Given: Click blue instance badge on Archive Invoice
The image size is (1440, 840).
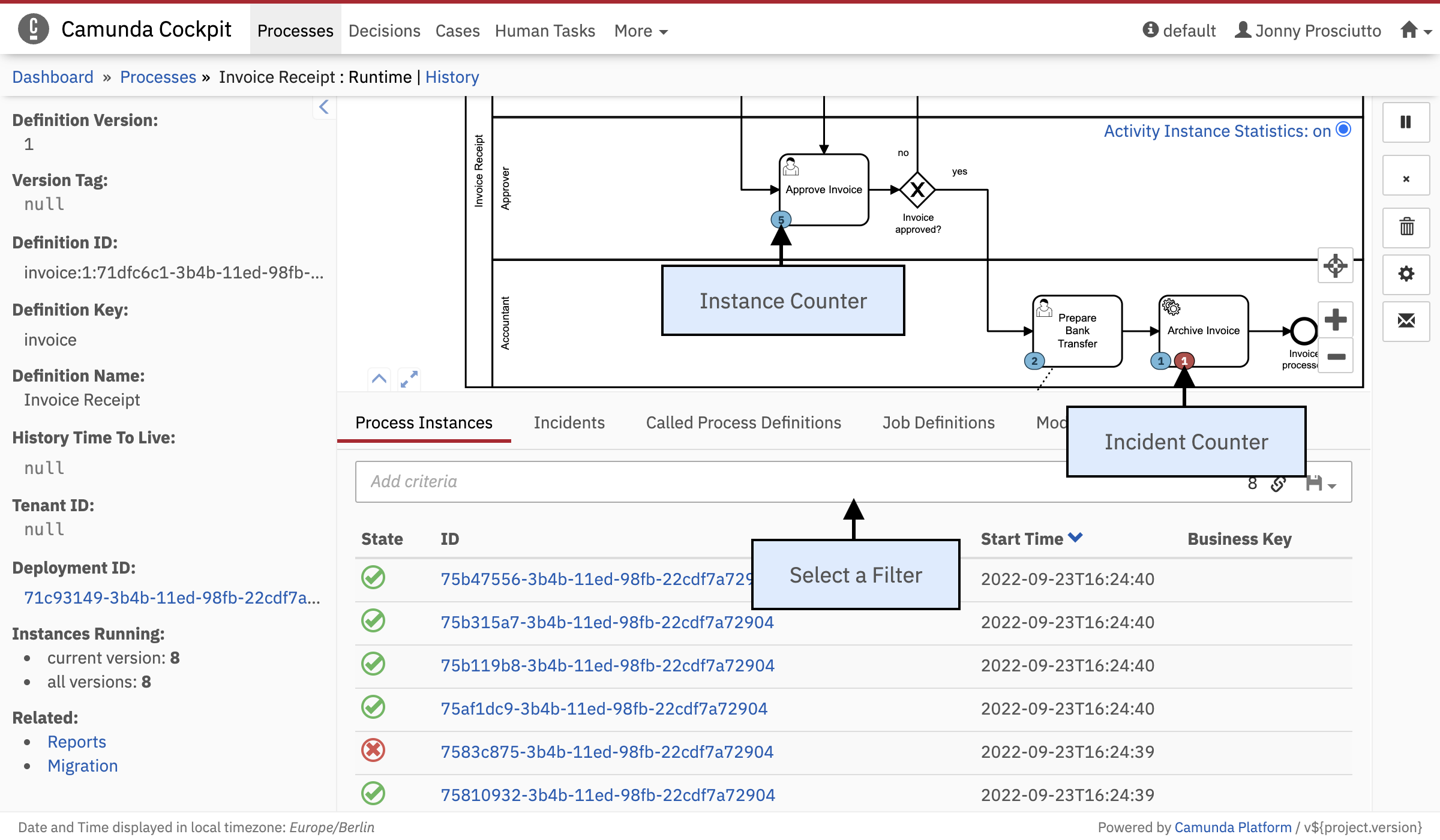Looking at the screenshot, I should (1160, 361).
